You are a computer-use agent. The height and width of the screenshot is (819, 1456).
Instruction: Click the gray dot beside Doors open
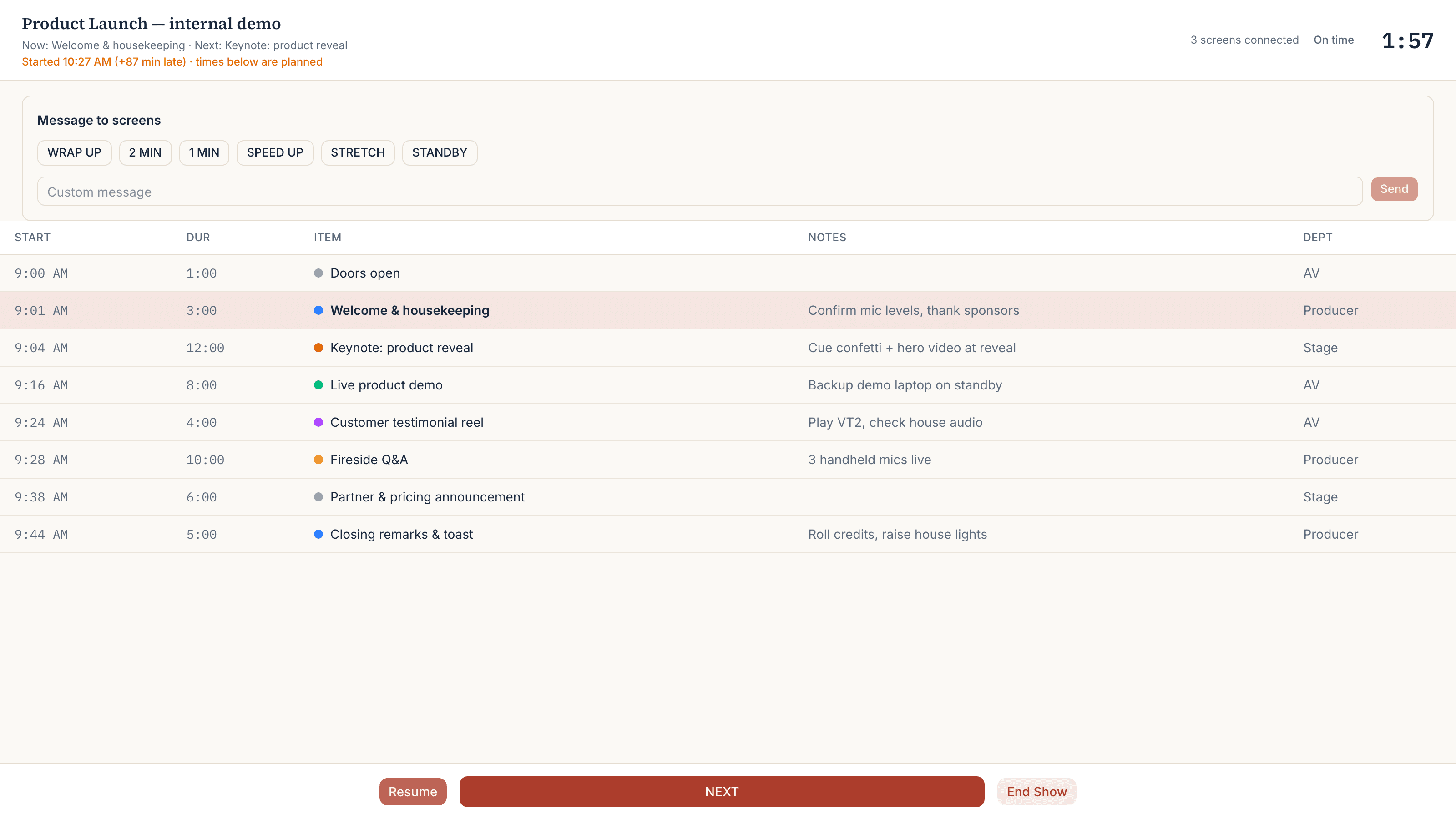(318, 273)
